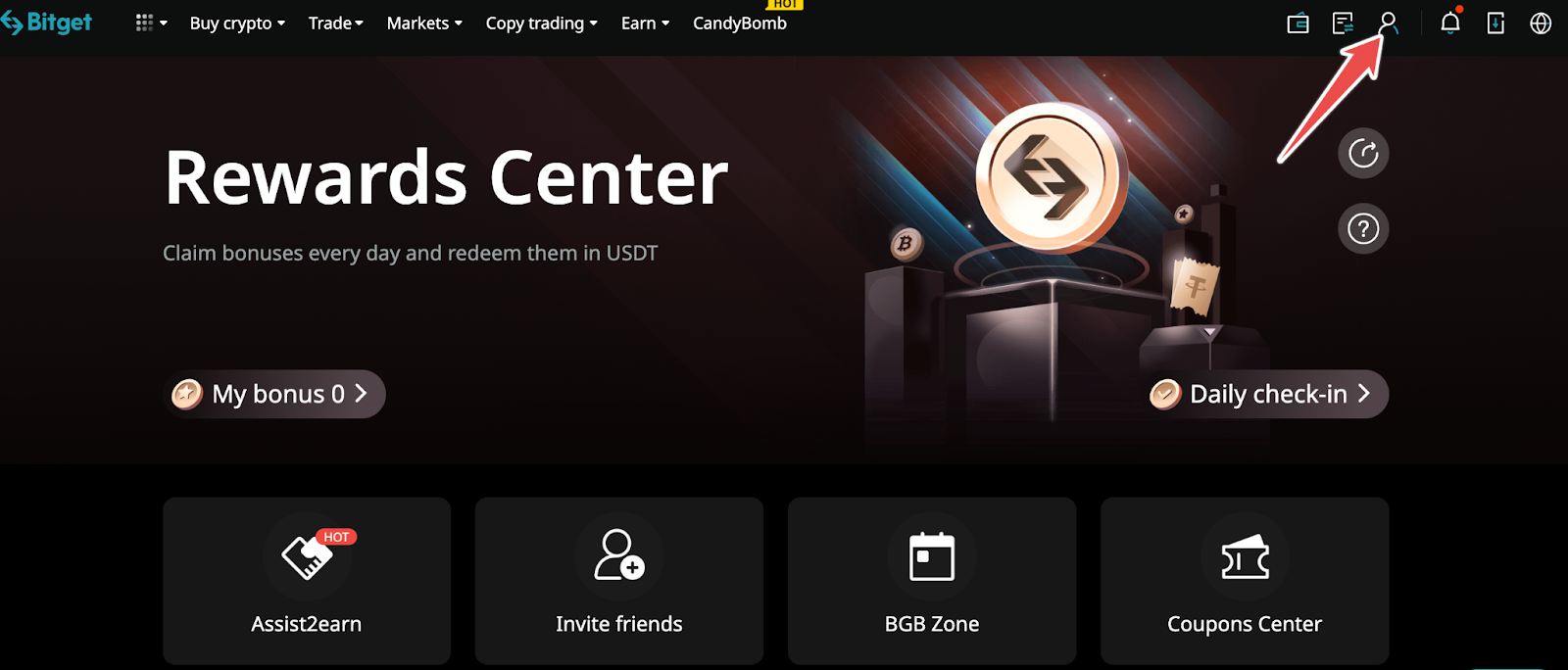Viewport: 1568px width, 670px height.
Task: Open the Assist2earn card
Action: coord(307,581)
